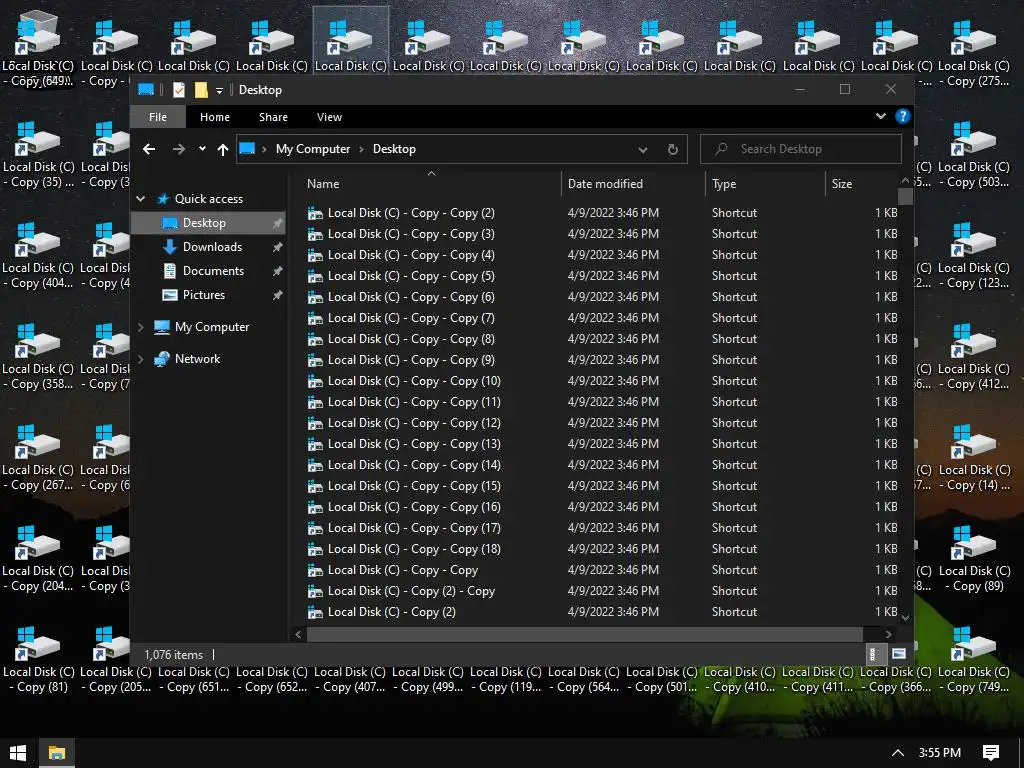Open the address bar history dropdown
Image resolution: width=1024 pixels, height=768 pixels.
[643, 150]
